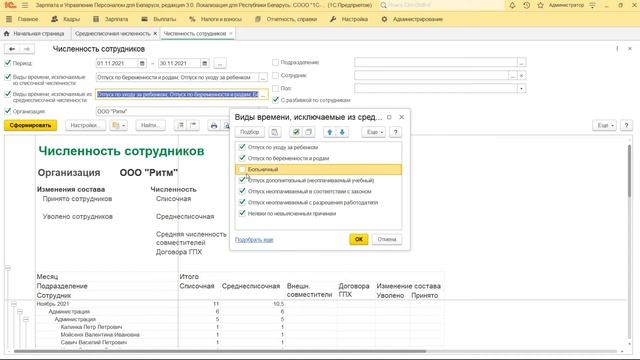Click the dialog's paste-from-clipboard icon

click(275, 132)
